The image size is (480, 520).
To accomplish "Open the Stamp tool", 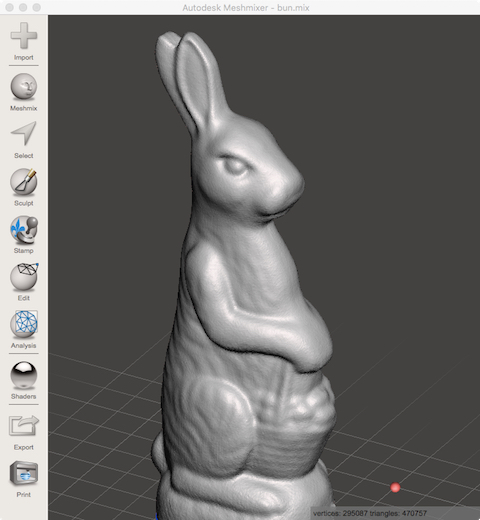I will pyautogui.click(x=24, y=230).
